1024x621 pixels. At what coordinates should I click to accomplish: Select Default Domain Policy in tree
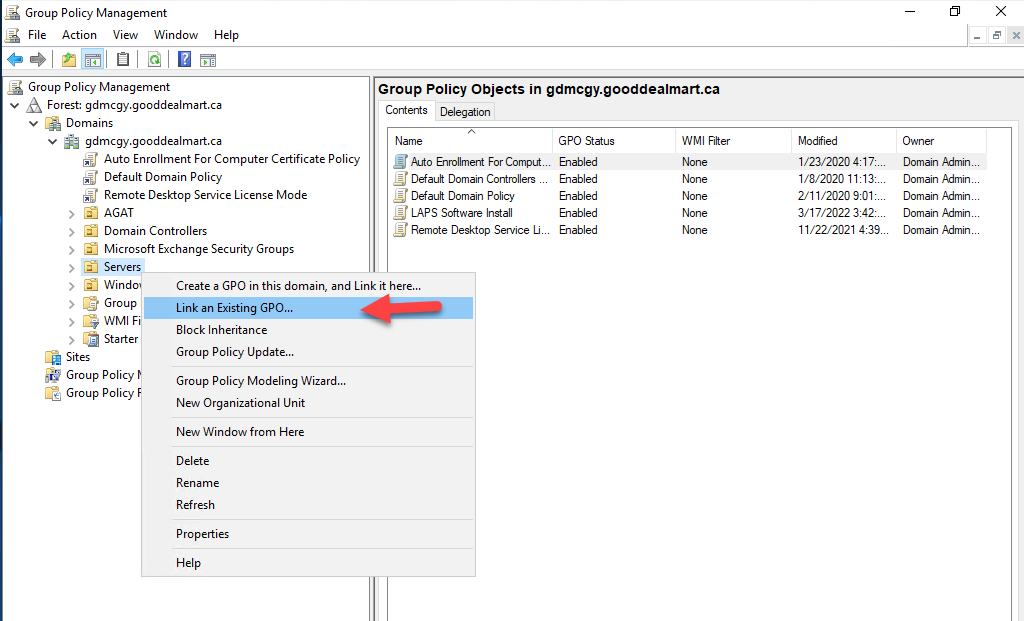point(162,177)
